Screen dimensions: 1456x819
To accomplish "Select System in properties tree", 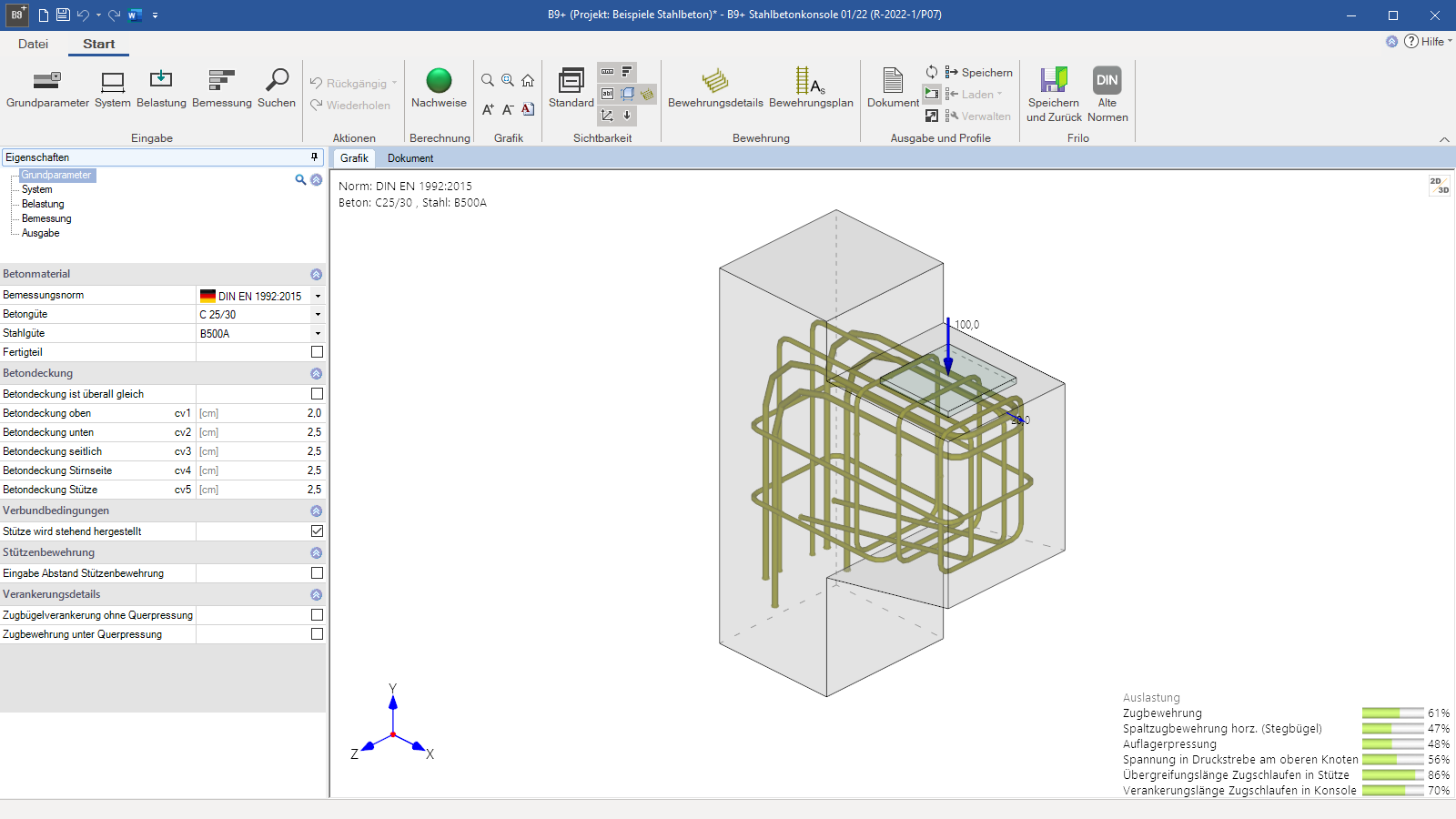I will click(x=37, y=189).
